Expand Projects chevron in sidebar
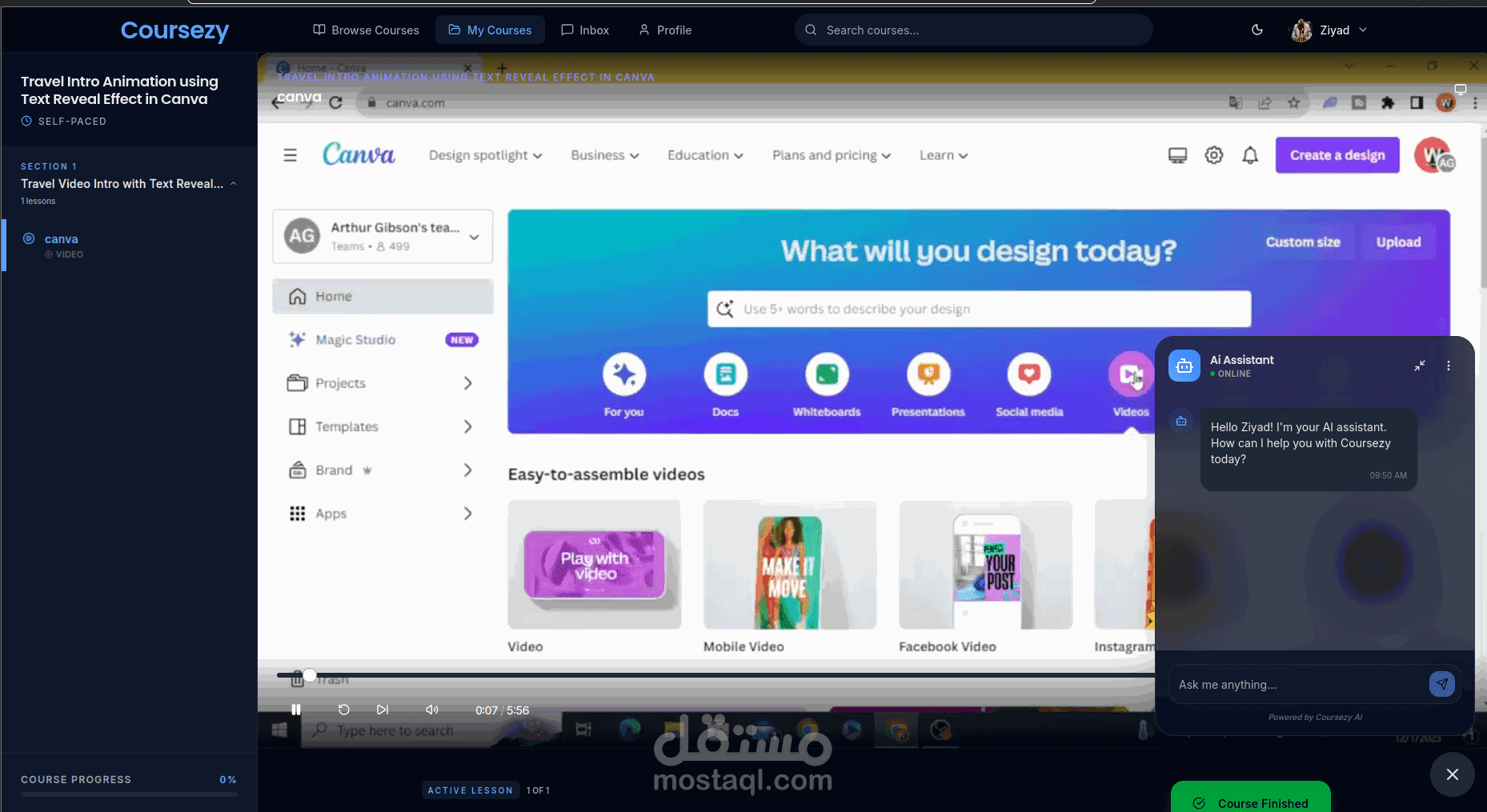This screenshot has width=1487, height=812. [x=468, y=383]
